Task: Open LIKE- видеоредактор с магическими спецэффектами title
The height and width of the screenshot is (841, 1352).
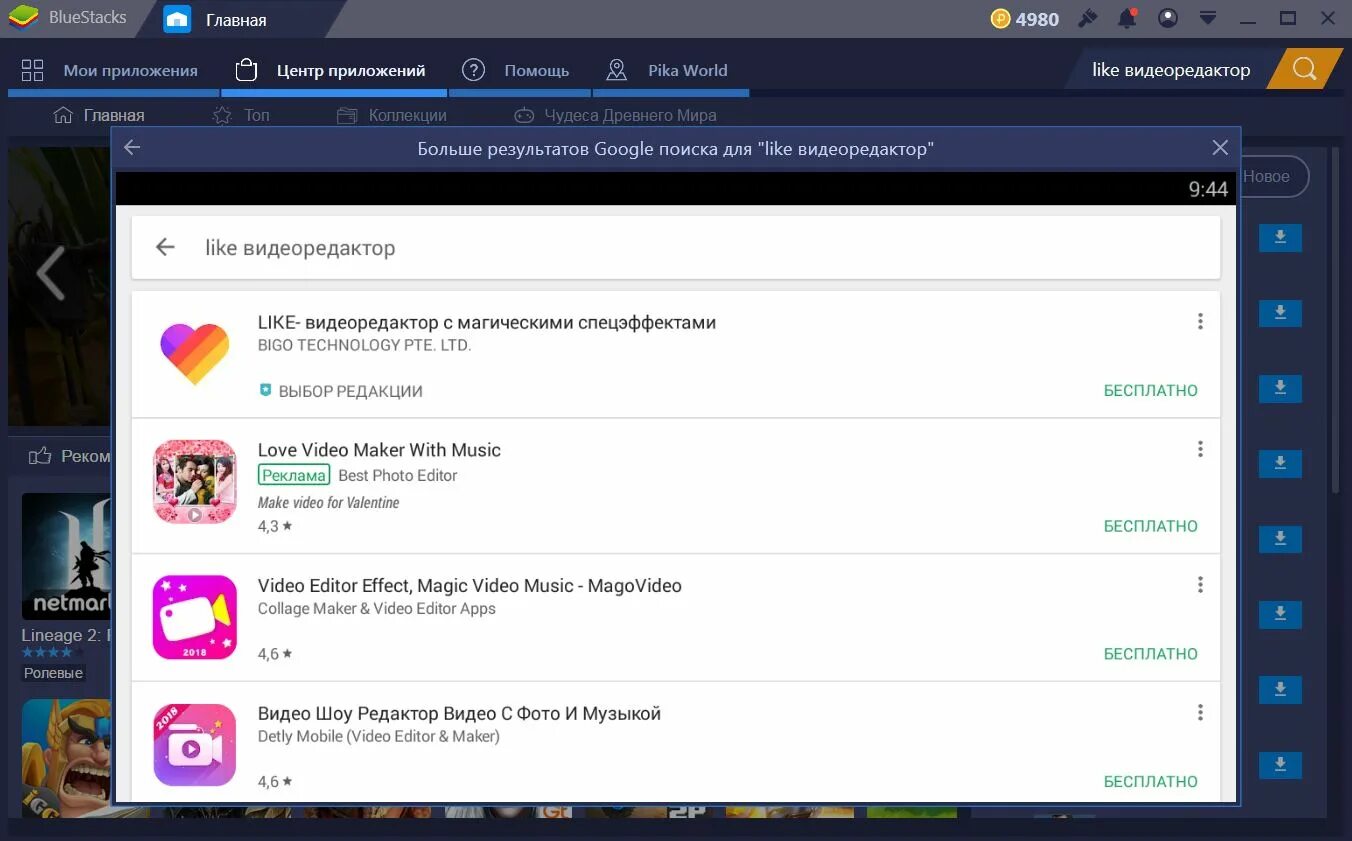Action: [x=487, y=322]
